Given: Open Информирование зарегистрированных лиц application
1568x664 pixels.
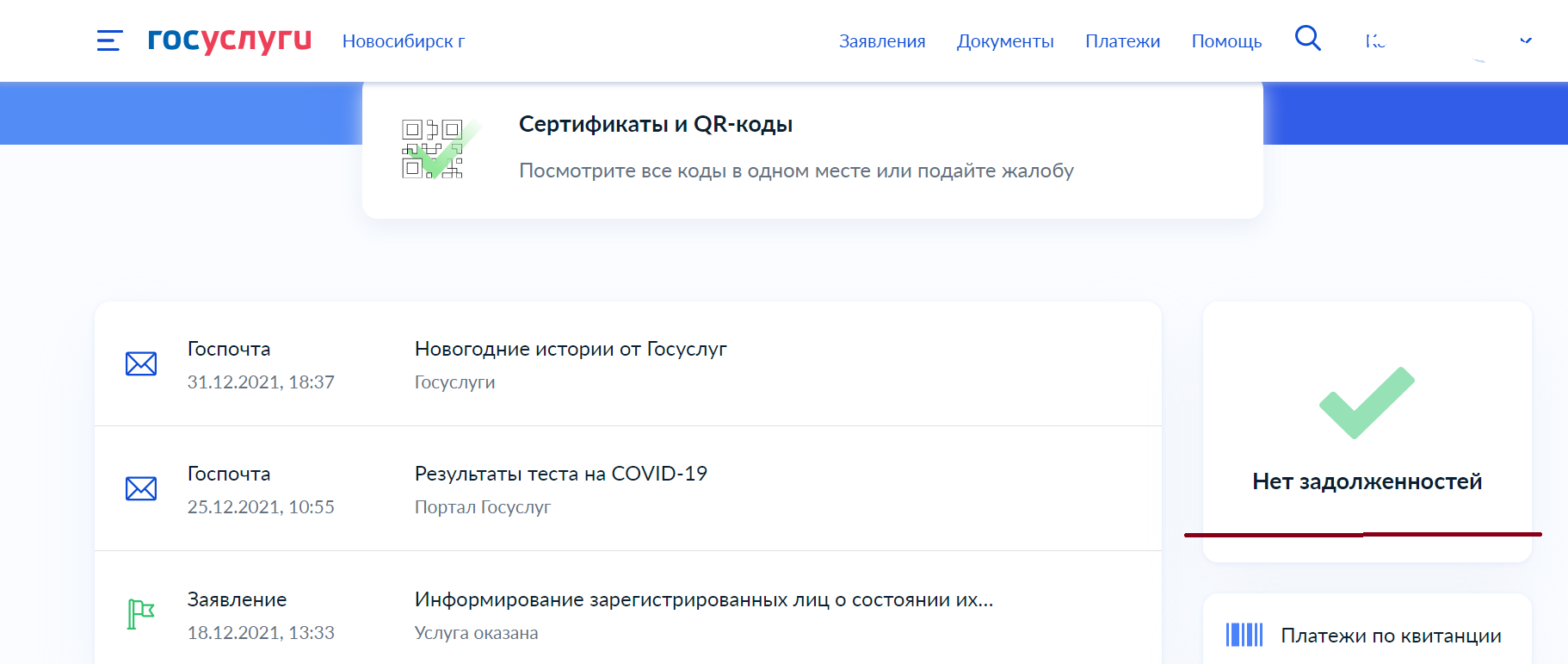Looking at the screenshot, I should pyautogui.click(x=703, y=599).
